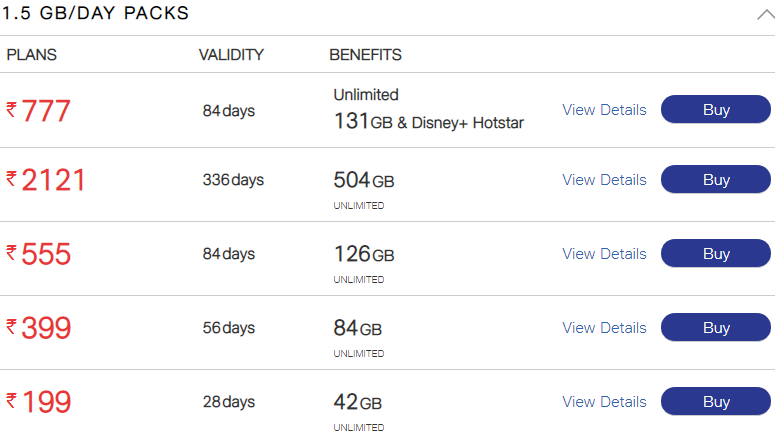Image resolution: width=775 pixels, height=437 pixels.
Task: Buy the ₹199 plan
Action: (716, 401)
